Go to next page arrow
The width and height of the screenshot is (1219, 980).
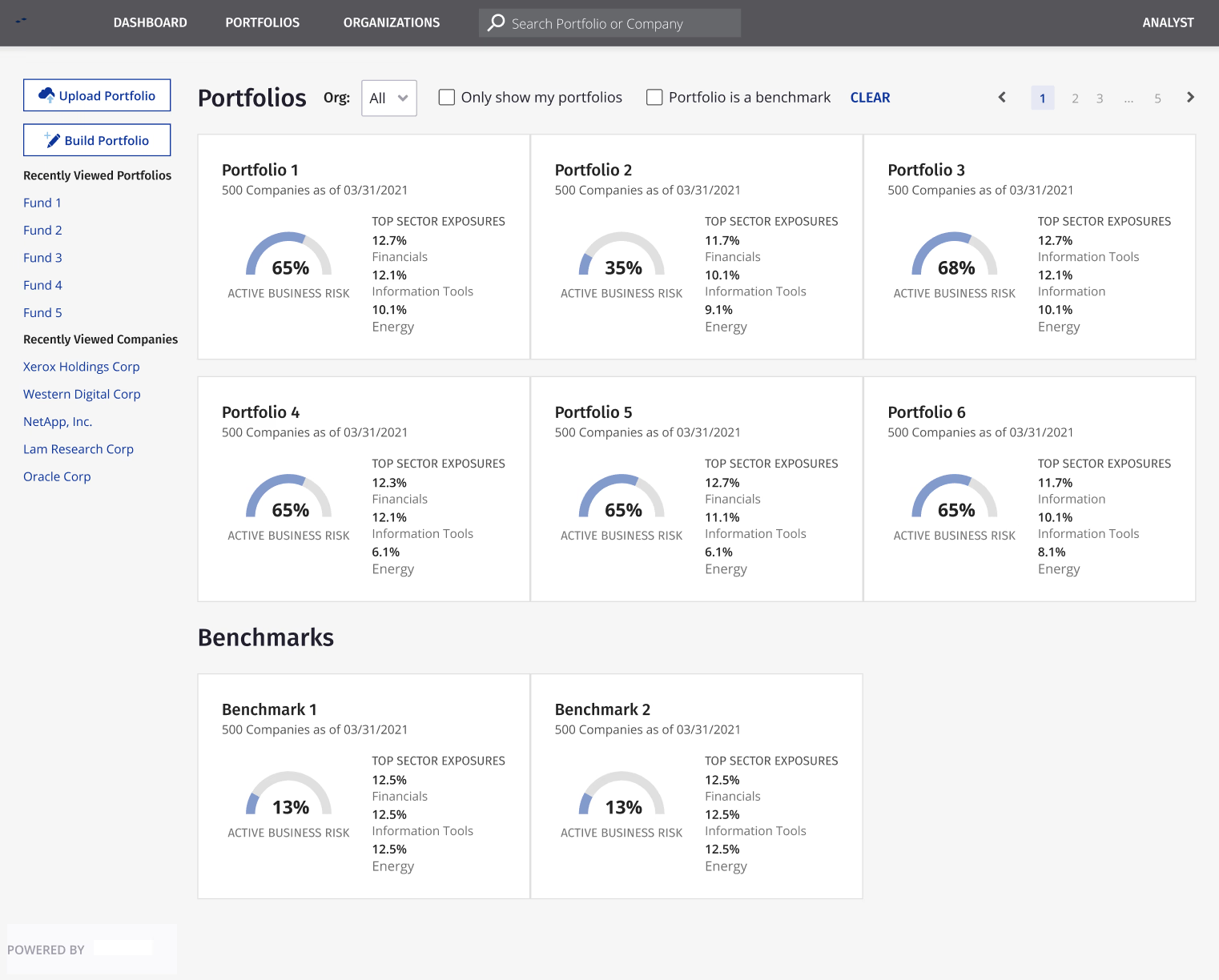1190,98
